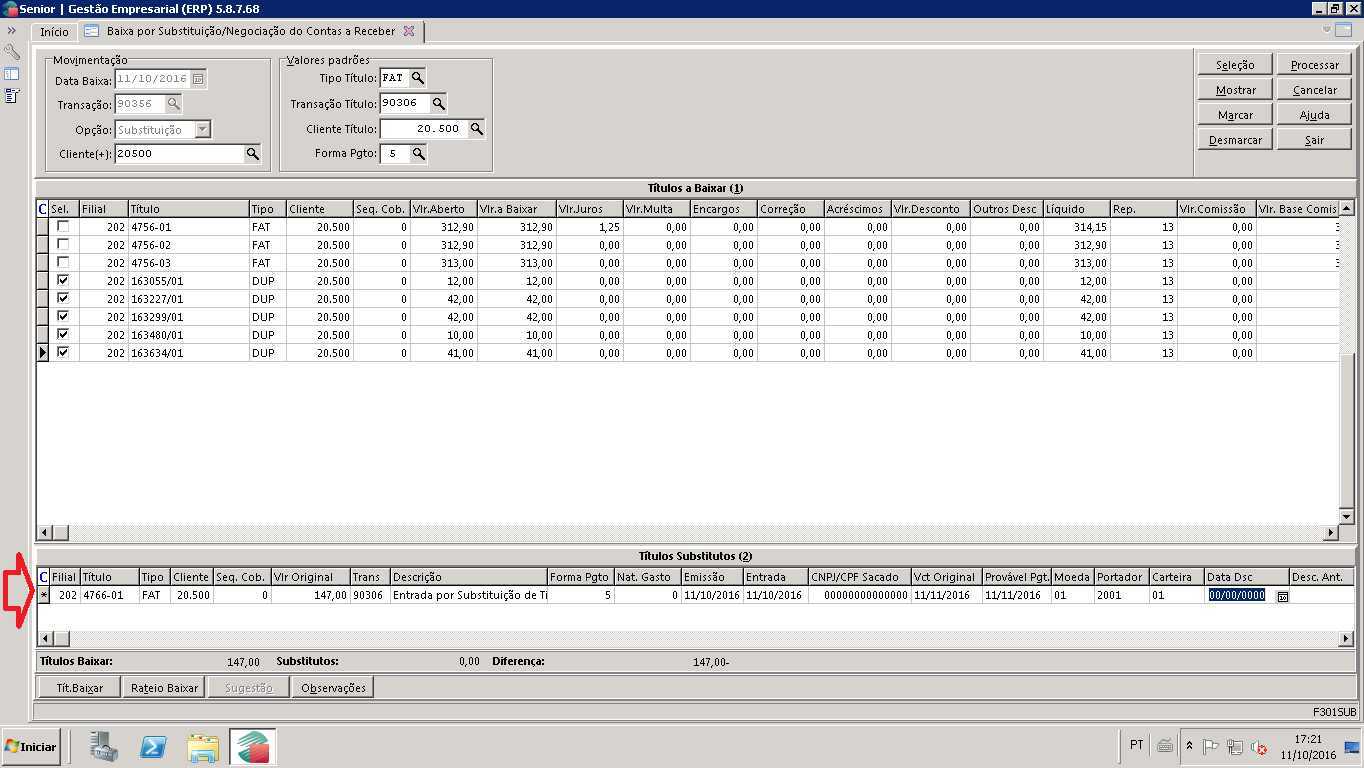Click right arrow of Títulos Substitutos horizontal scrollbar
The image size is (1364, 768).
click(x=1346, y=638)
